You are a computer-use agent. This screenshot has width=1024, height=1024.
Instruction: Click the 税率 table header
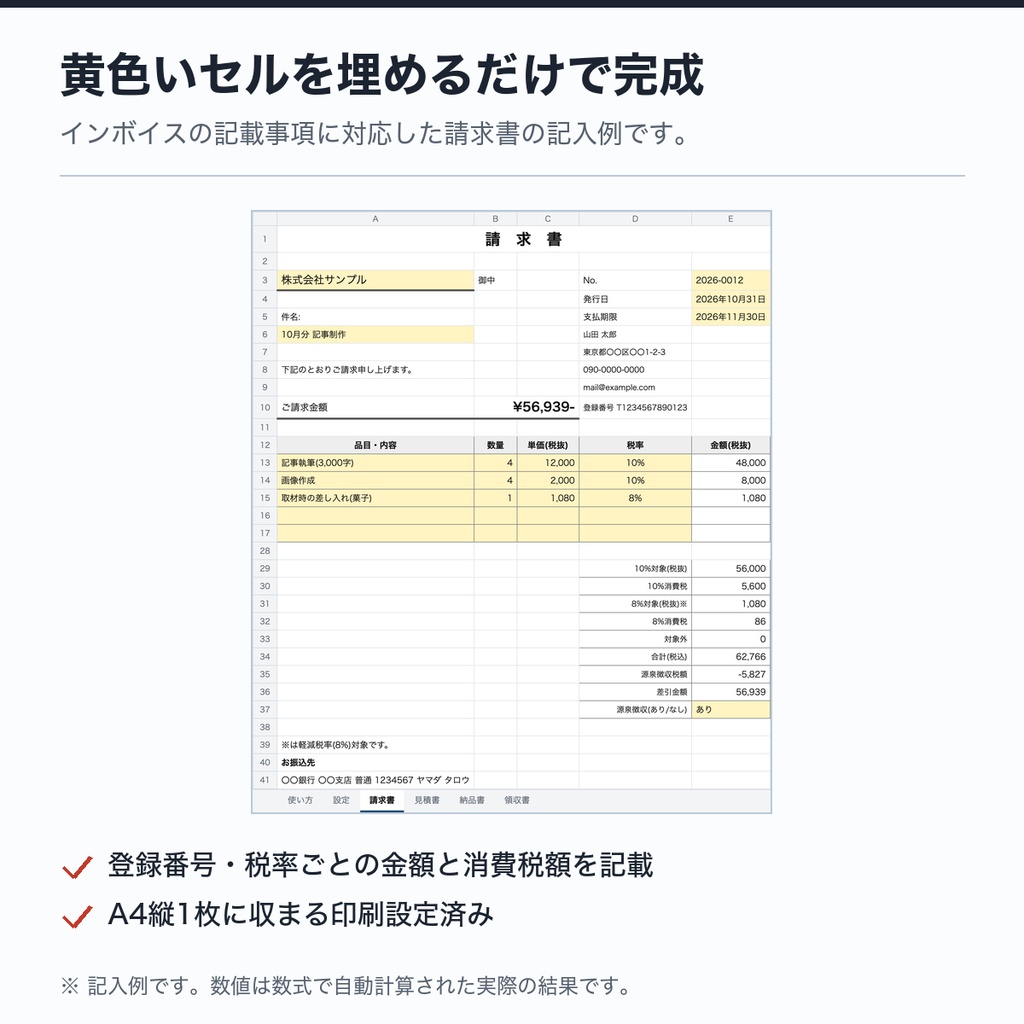click(635, 445)
